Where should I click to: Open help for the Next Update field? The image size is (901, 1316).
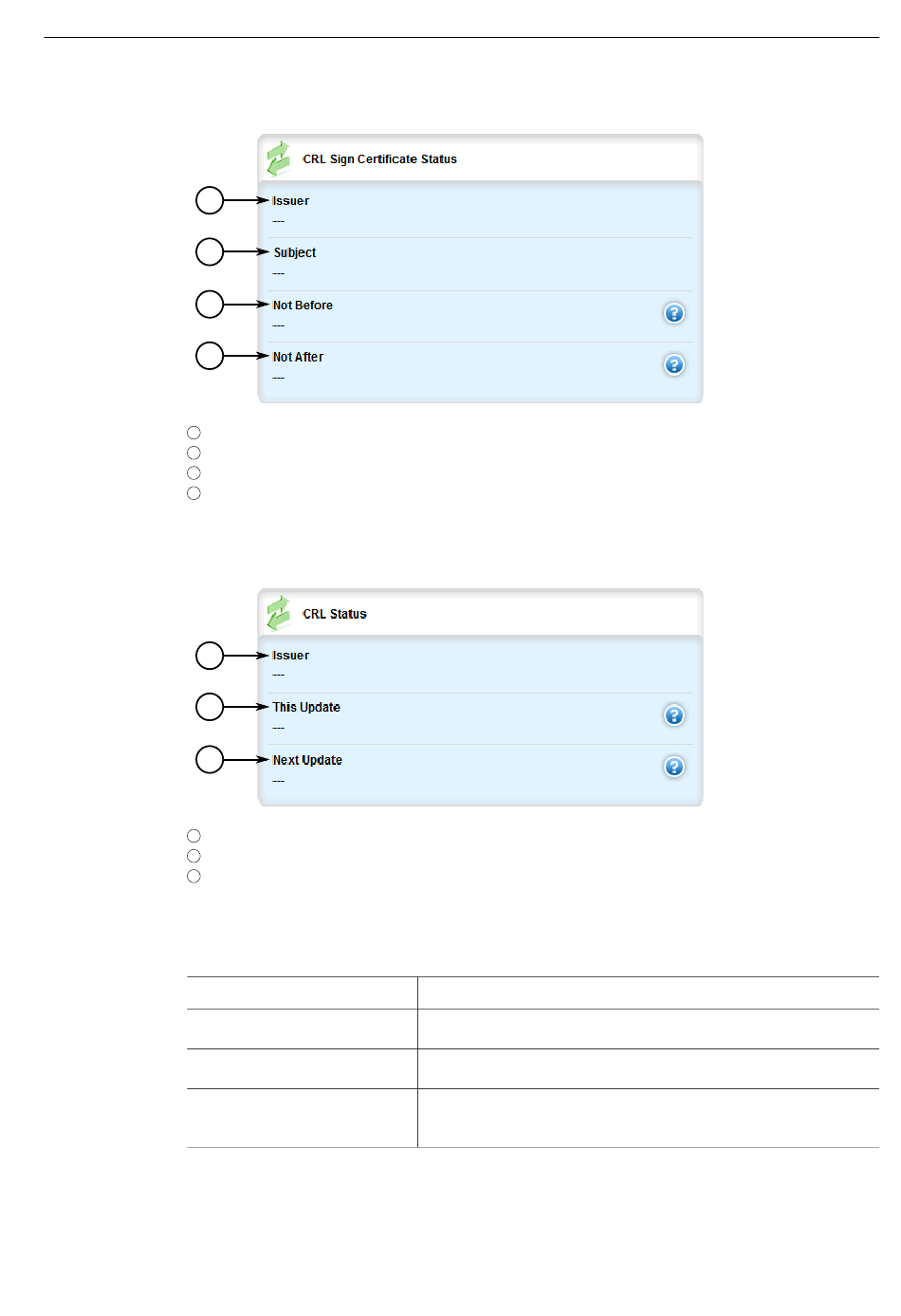[673, 767]
